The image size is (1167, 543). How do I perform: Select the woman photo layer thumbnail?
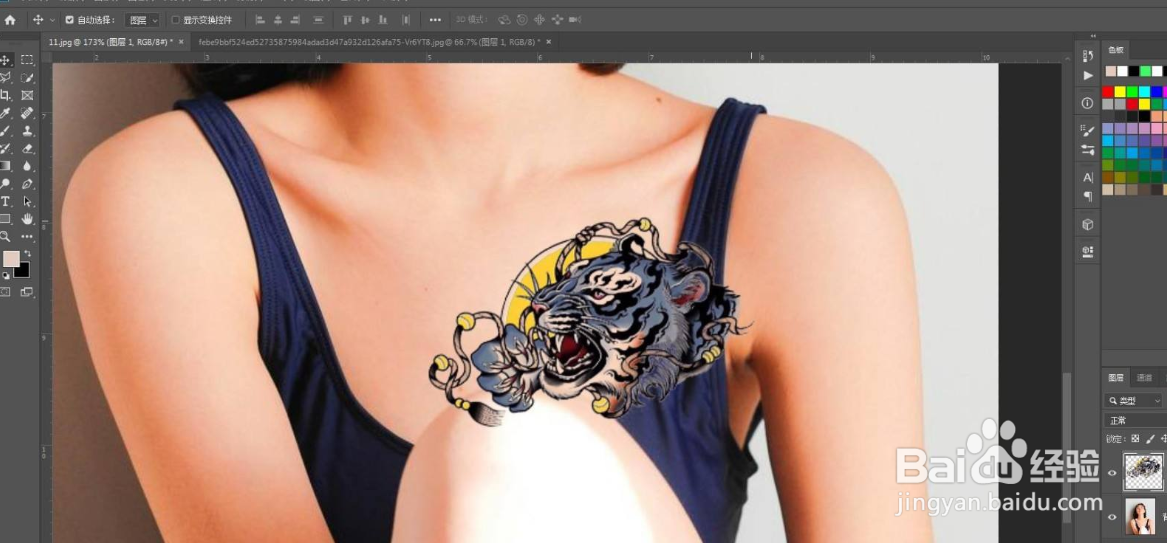coord(1139,516)
